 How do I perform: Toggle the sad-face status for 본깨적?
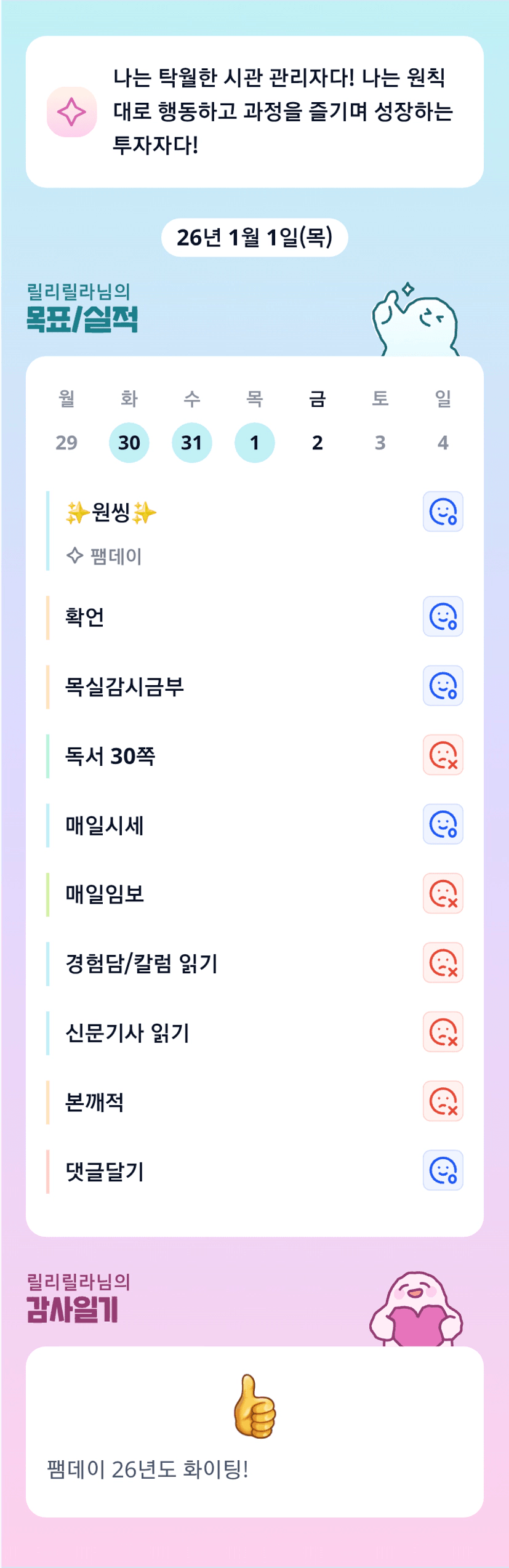pos(443,1101)
